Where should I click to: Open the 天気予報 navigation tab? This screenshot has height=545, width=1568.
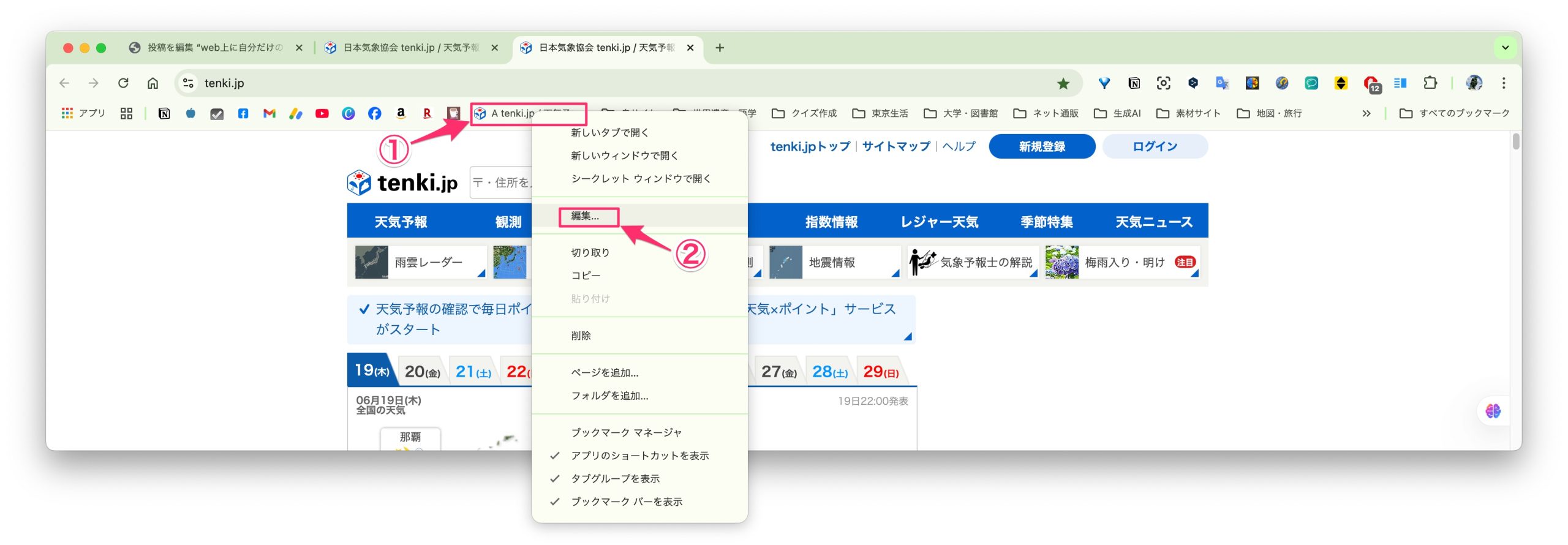[x=401, y=222]
